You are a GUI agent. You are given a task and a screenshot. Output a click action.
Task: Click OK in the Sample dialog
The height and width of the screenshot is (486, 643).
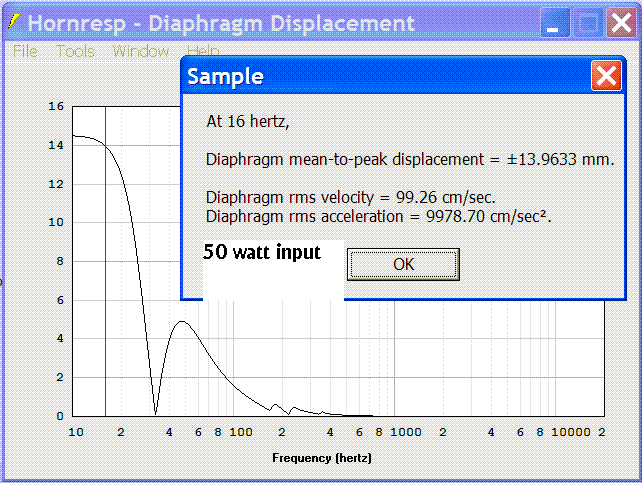[403, 265]
